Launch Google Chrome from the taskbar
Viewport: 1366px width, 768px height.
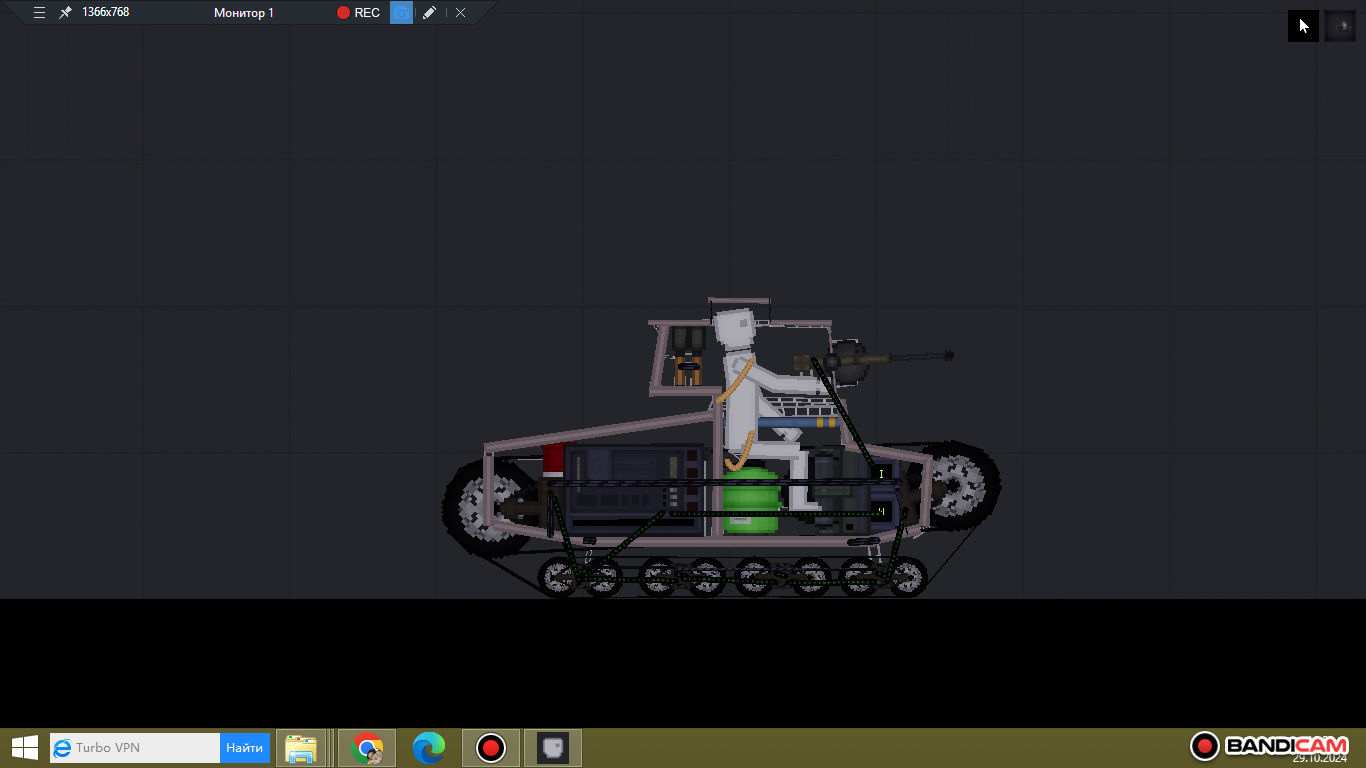(x=367, y=748)
